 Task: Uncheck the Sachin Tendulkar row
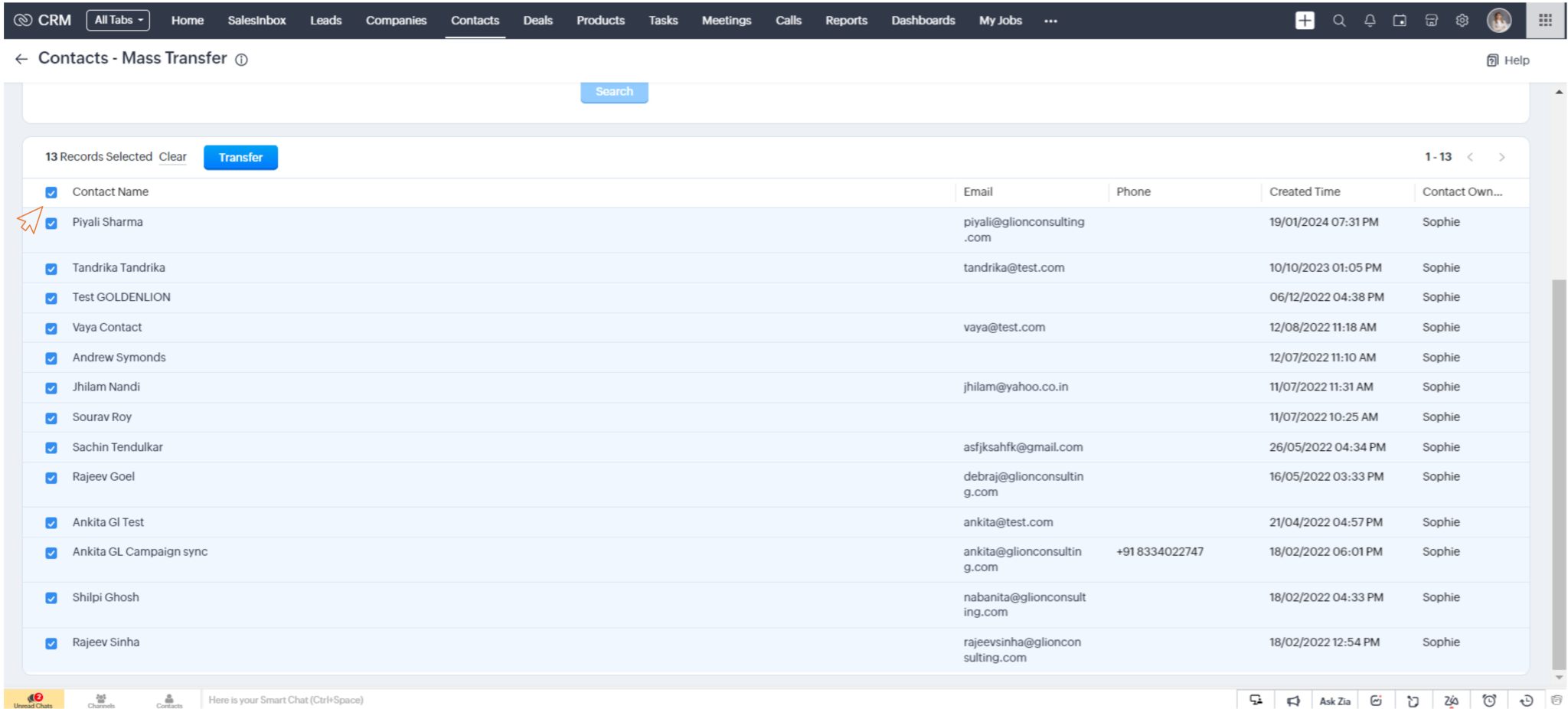click(51, 448)
